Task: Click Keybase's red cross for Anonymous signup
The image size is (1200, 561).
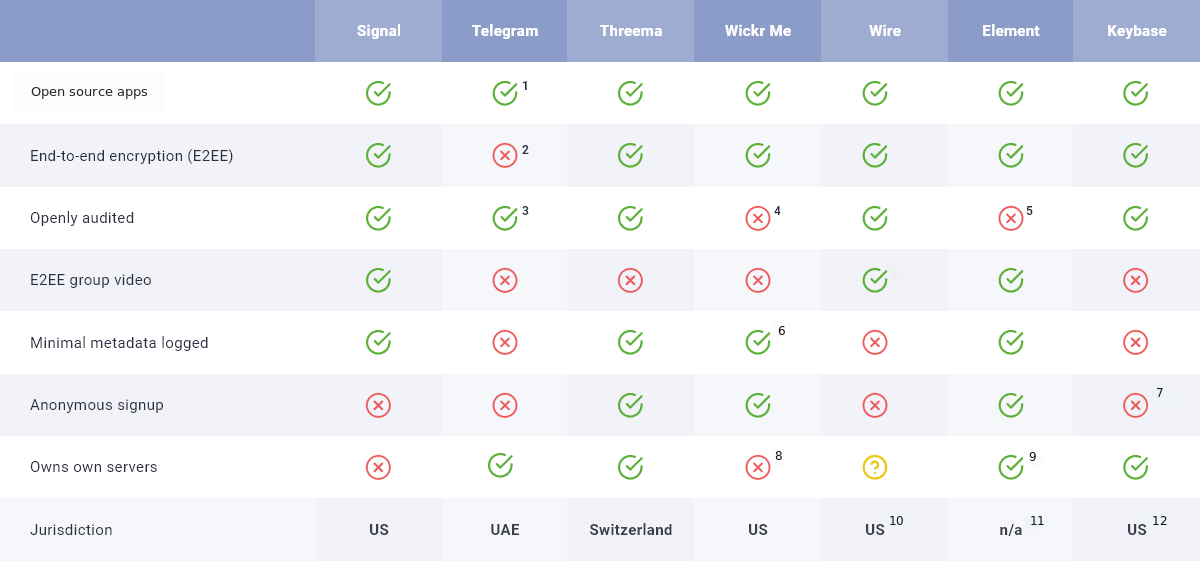Action: (1135, 405)
